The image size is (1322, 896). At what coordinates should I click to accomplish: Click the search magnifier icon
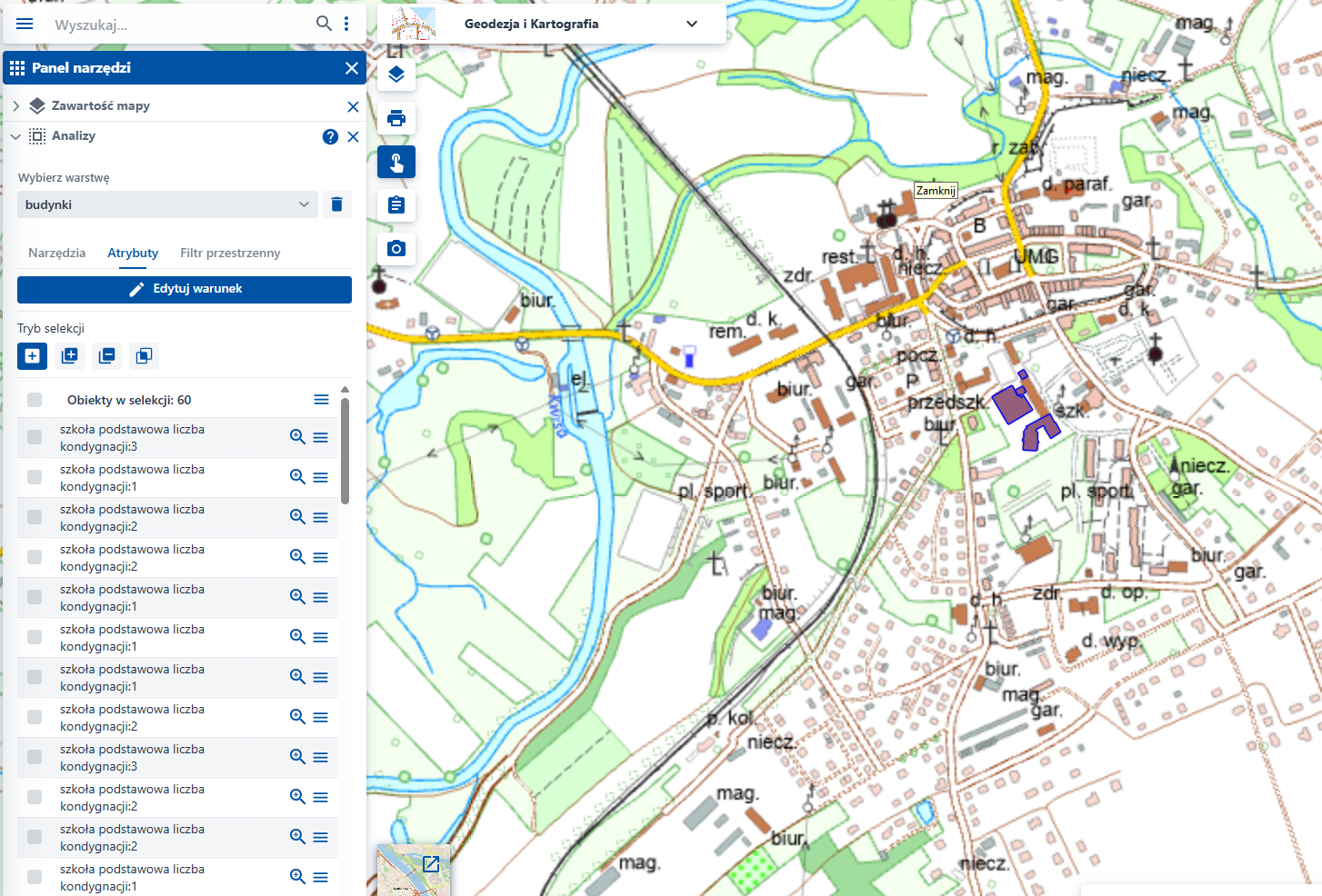tap(324, 24)
